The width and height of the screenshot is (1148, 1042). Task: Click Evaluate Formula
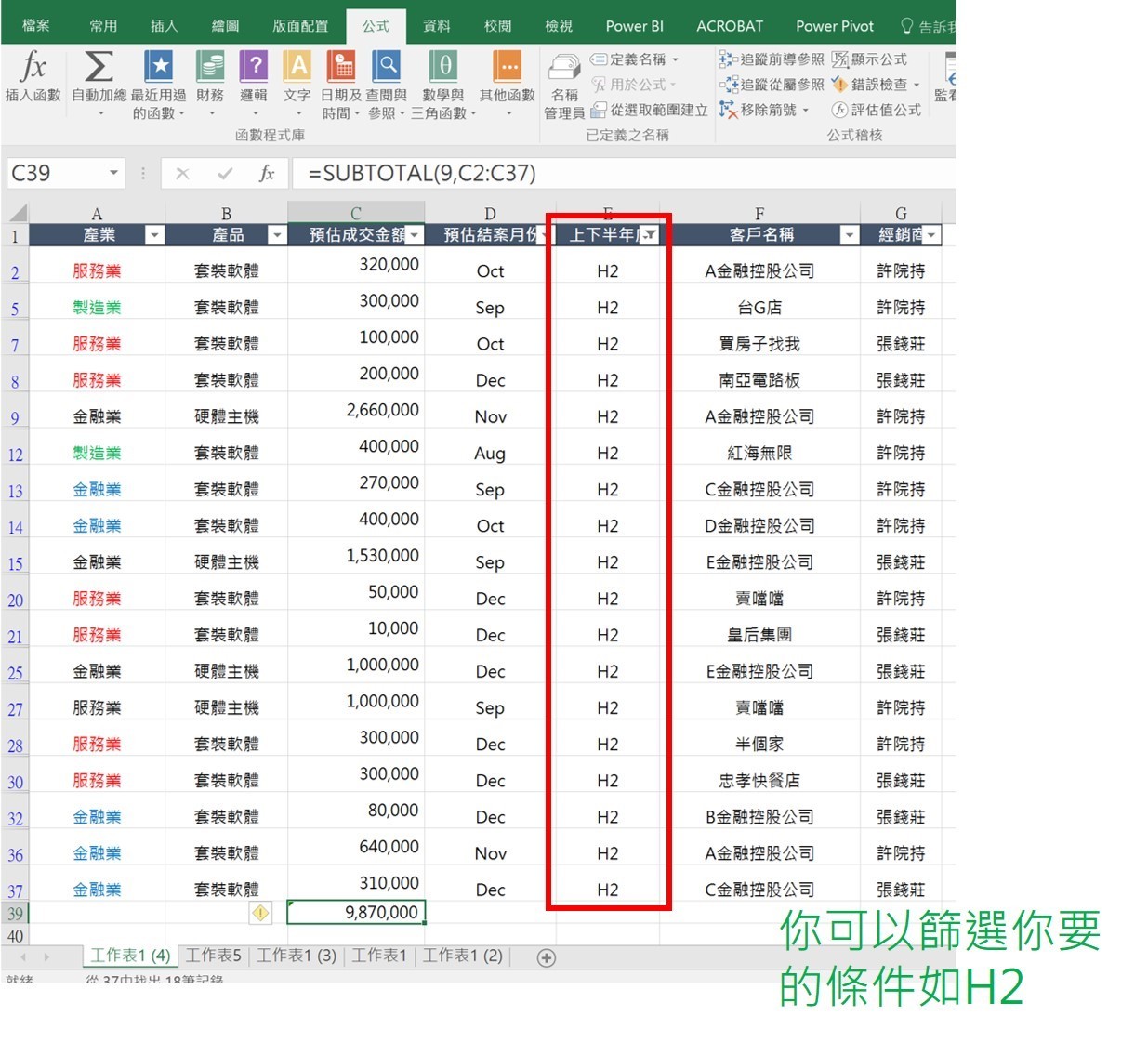click(x=876, y=110)
